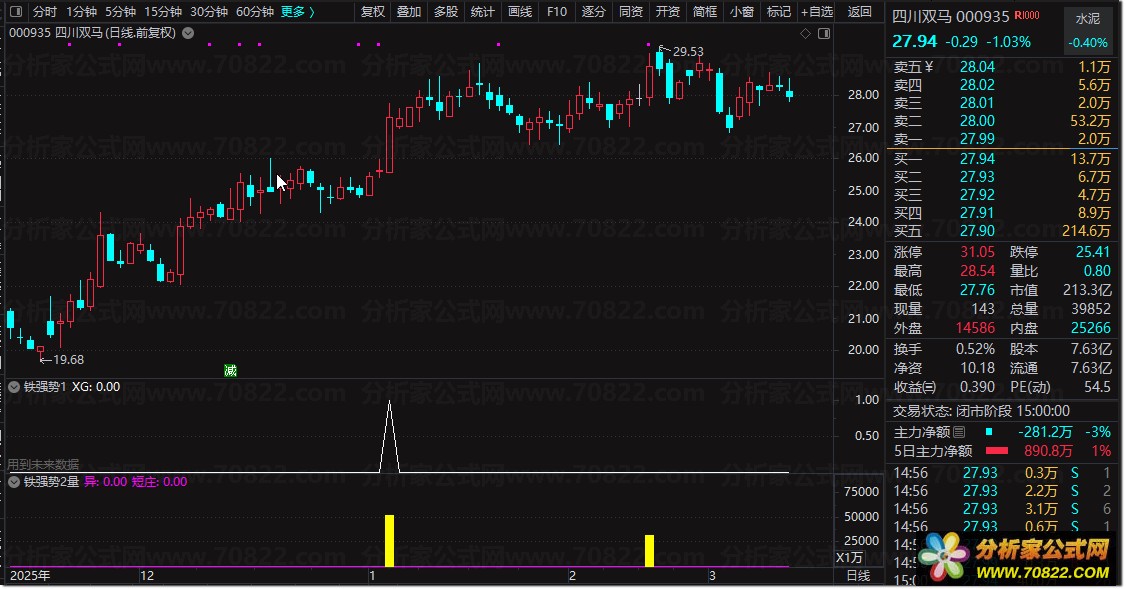Click the 叠加 overlay button
The image size is (1126, 589).
click(409, 11)
